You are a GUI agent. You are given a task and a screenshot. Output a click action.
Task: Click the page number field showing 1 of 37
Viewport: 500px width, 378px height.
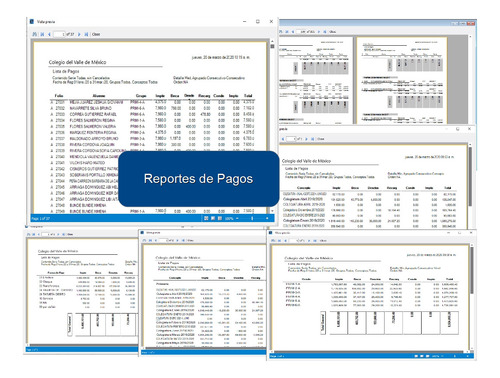pyautogui.click(x=59, y=34)
